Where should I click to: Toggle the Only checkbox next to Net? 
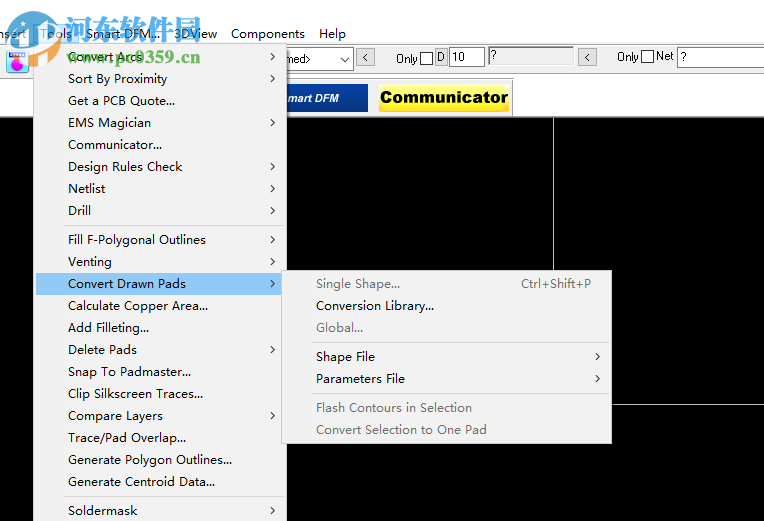pos(648,57)
